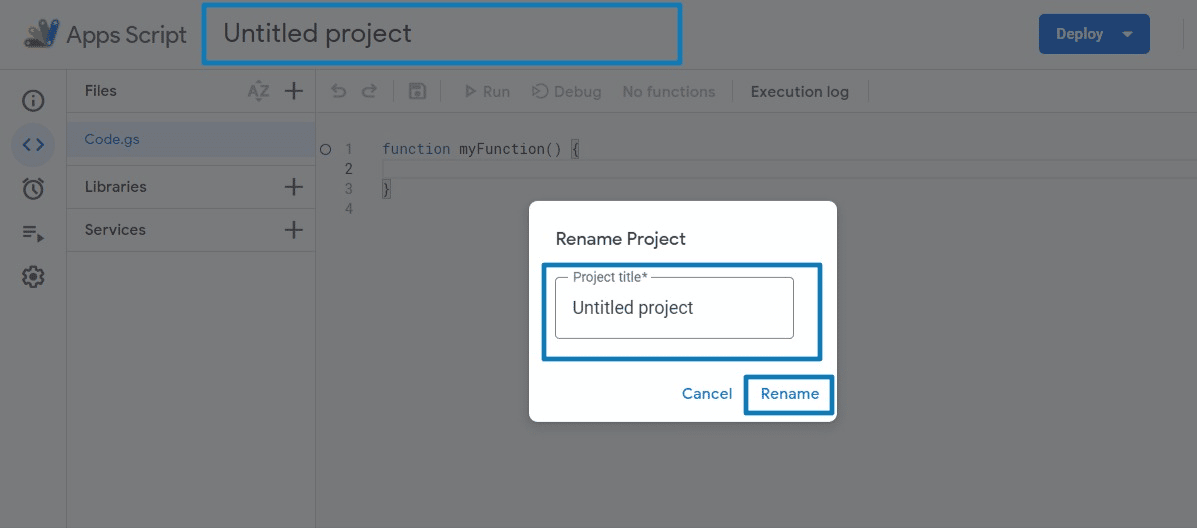The image size is (1197, 528).
Task: Add a new file with plus icon
Action: coord(294,92)
